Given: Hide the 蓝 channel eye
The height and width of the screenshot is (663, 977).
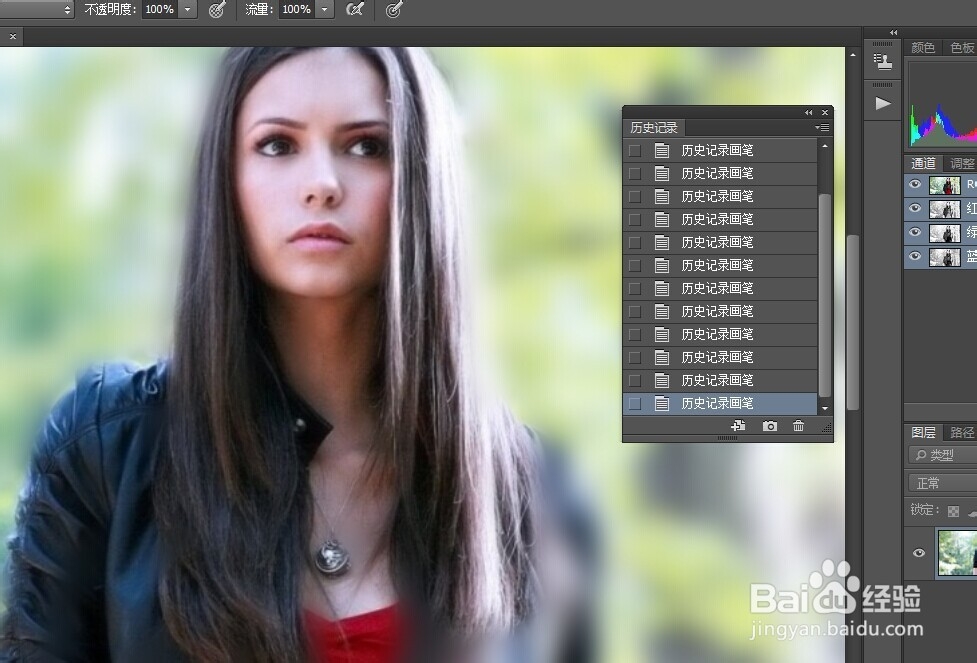Looking at the screenshot, I should tap(915, 255).
